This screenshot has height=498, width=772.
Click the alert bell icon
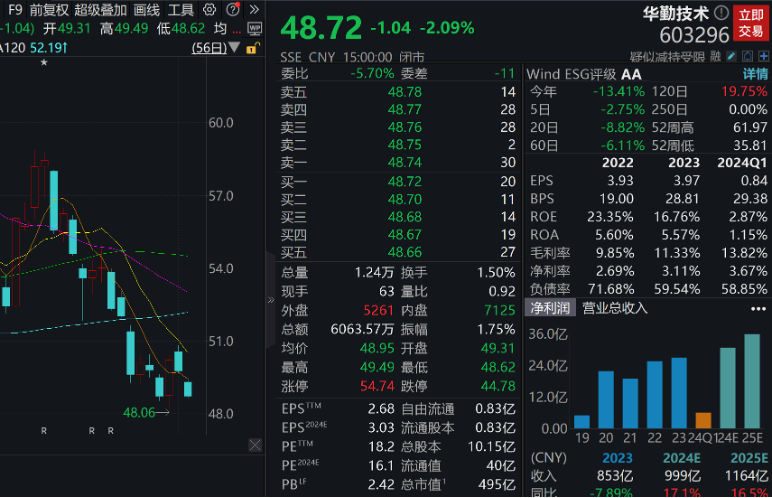click(747, 56)
